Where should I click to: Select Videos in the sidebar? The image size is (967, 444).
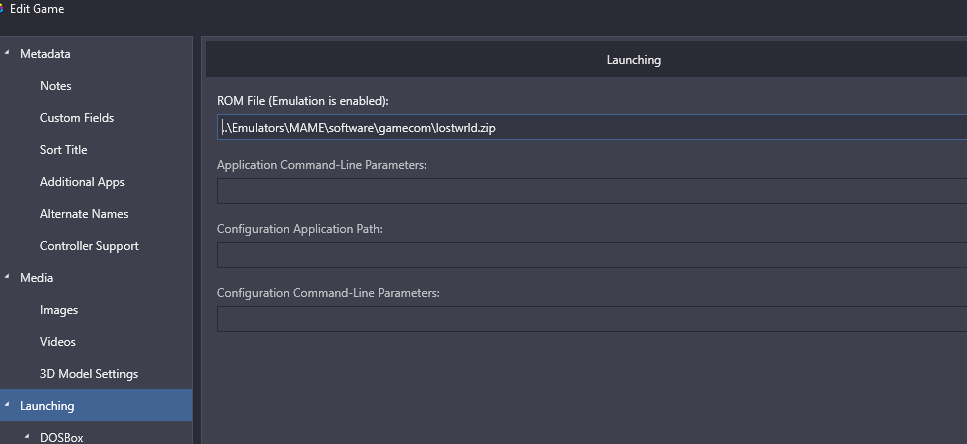coord(57,342)
